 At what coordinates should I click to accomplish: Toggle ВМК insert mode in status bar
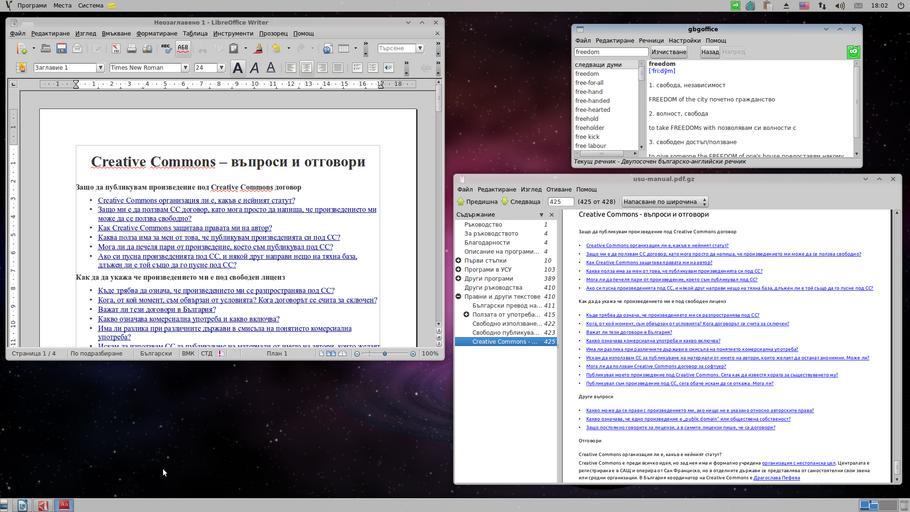click(188, 354)
